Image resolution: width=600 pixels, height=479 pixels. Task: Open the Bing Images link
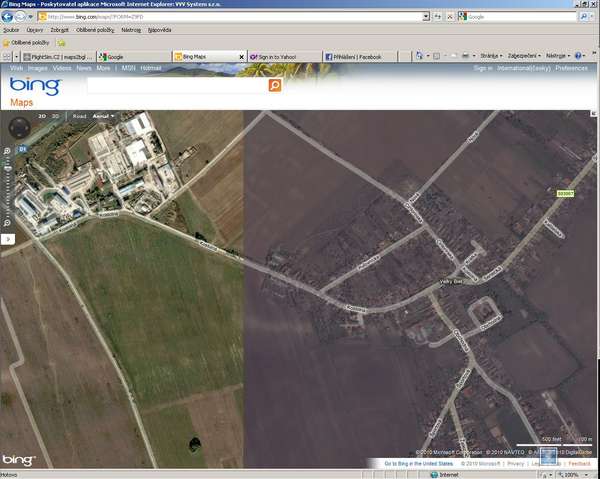click(x=38, y=68)
